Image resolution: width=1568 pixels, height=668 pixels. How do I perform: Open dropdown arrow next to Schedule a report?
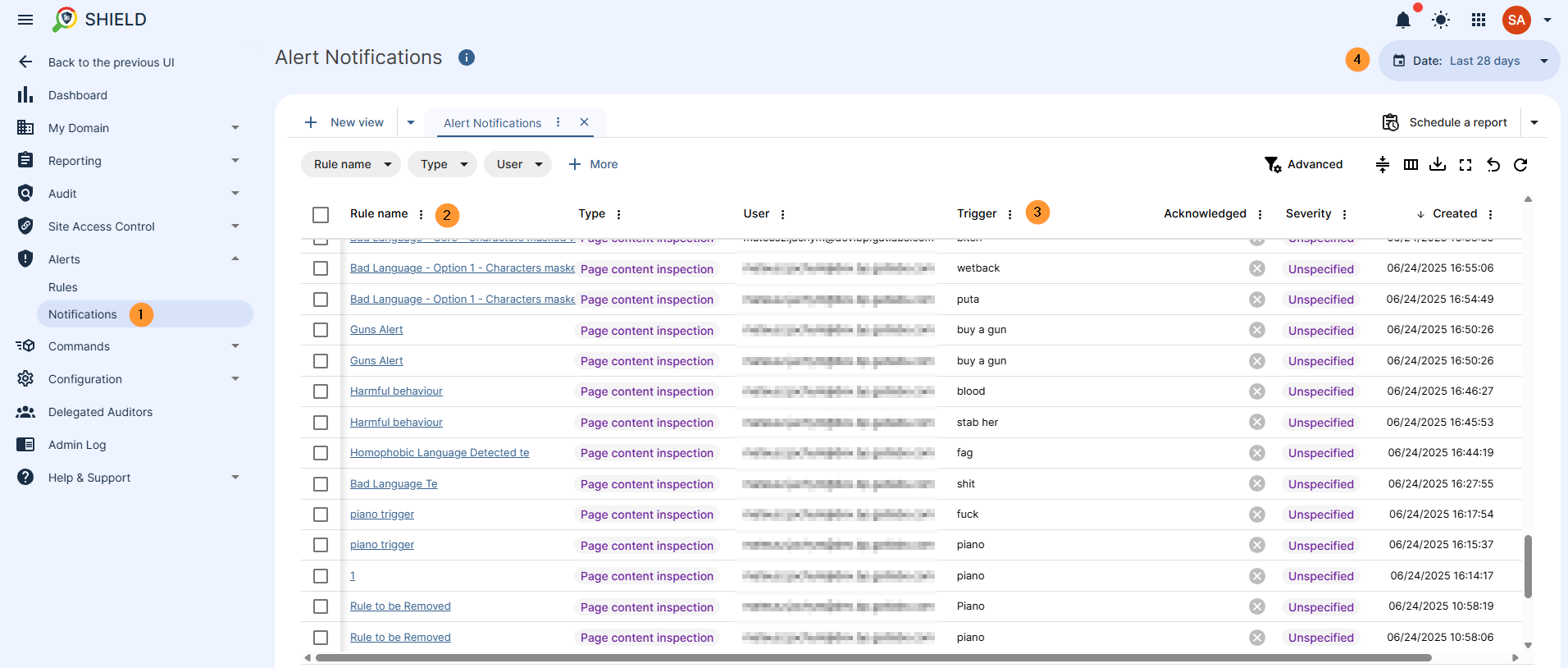1534,122
